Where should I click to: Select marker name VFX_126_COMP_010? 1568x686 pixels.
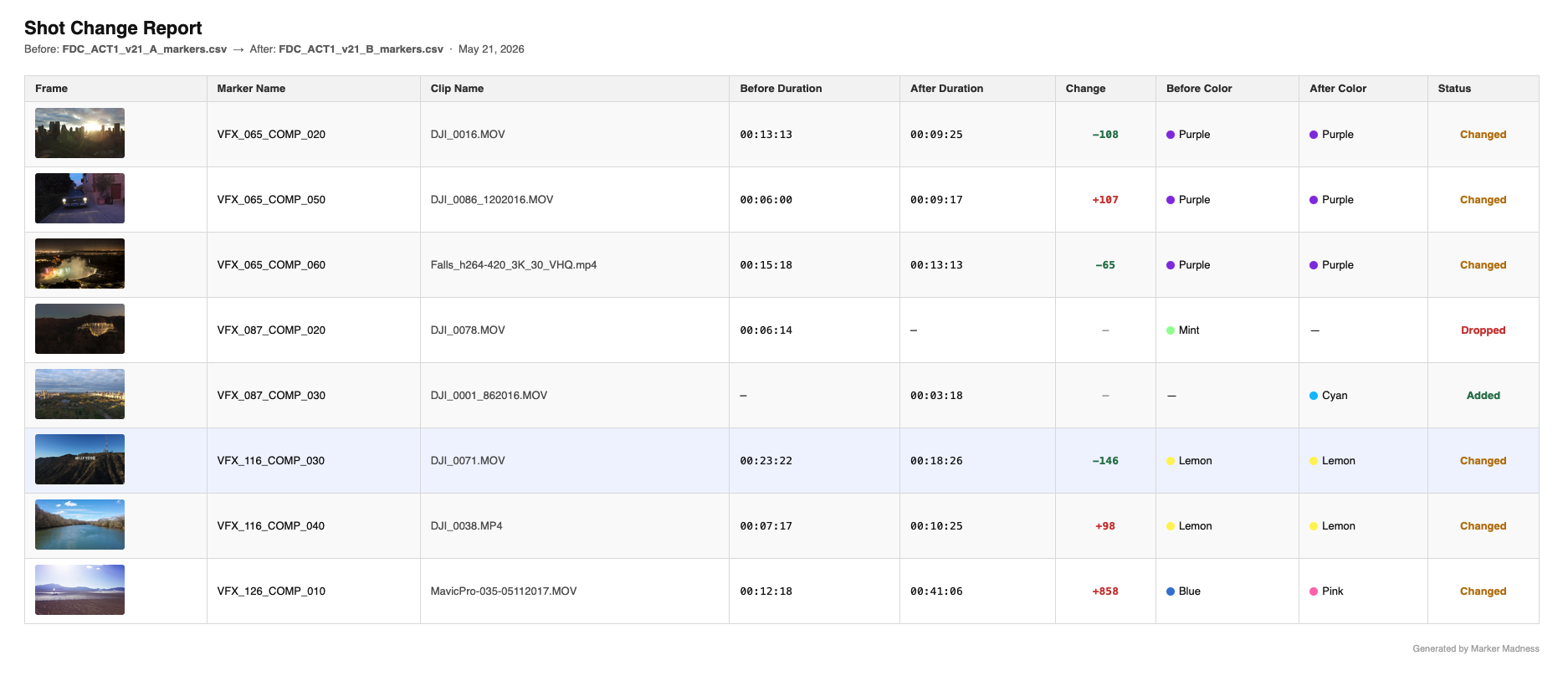271,591
